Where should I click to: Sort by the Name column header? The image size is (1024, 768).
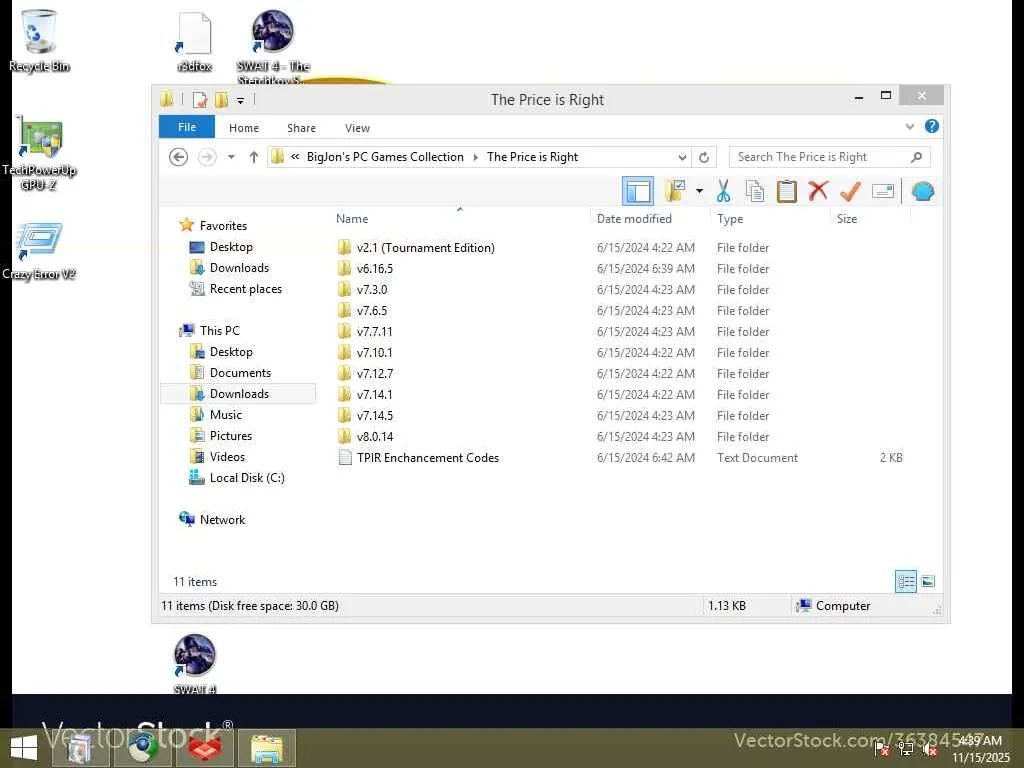point(352,219)
